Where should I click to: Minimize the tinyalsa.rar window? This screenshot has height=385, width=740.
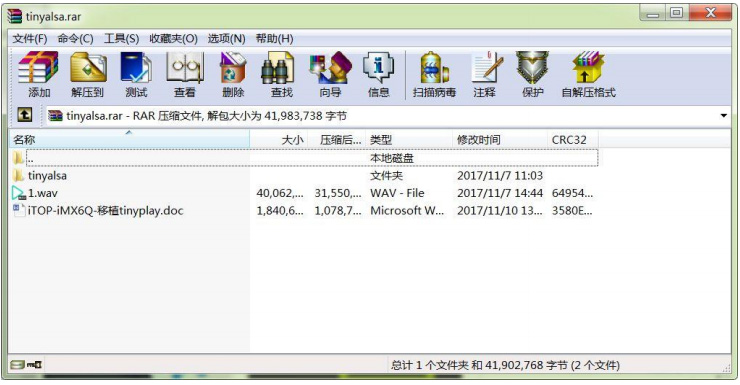click(653, 14)
